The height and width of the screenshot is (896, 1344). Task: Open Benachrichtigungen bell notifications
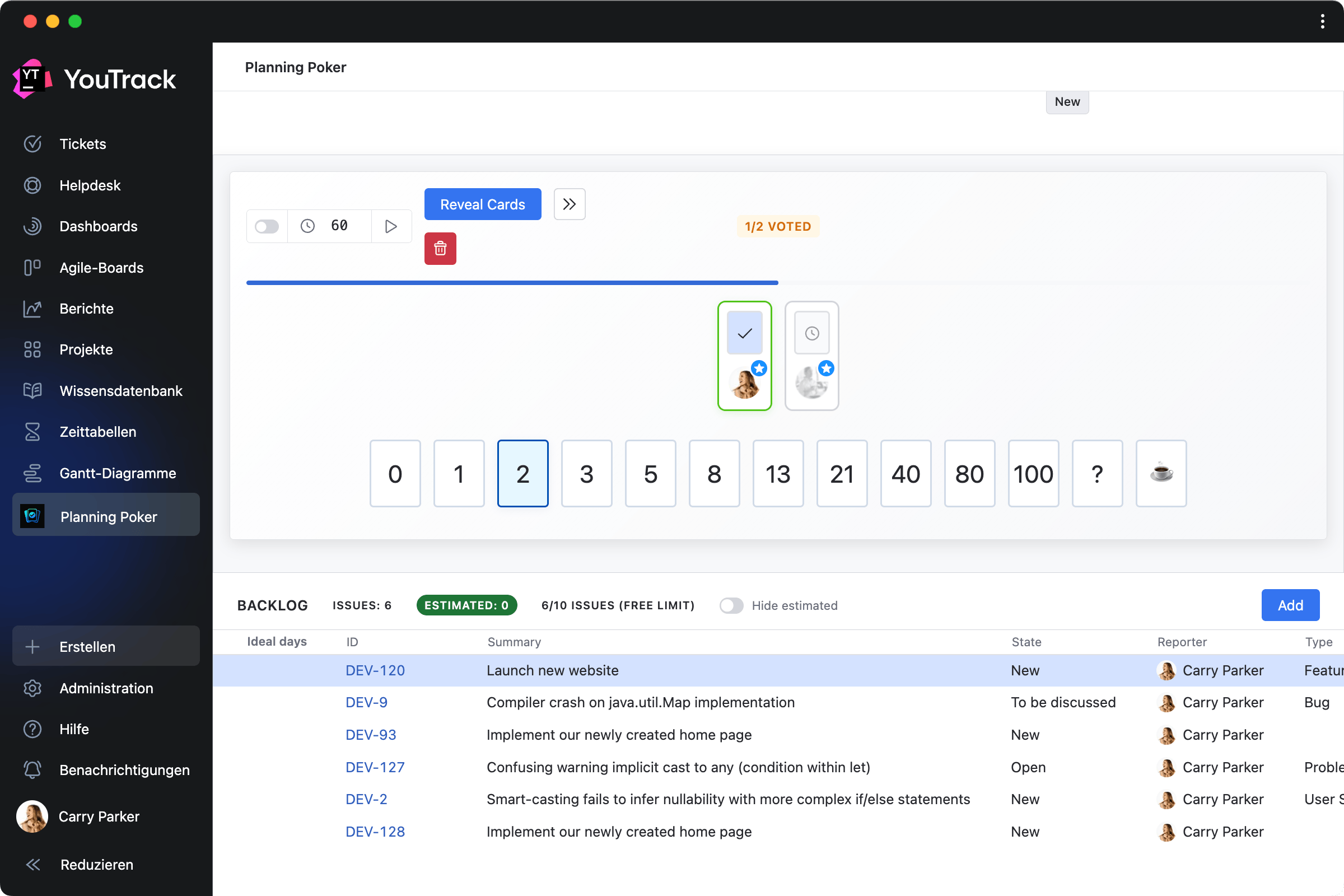pos(124,769)
